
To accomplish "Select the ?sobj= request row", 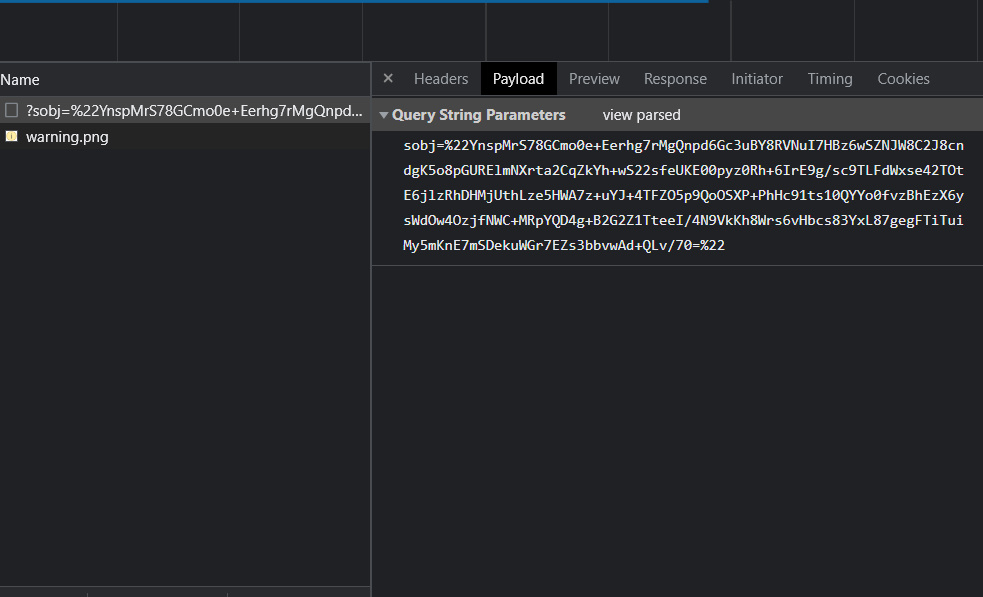I will (x=185, y=110).
